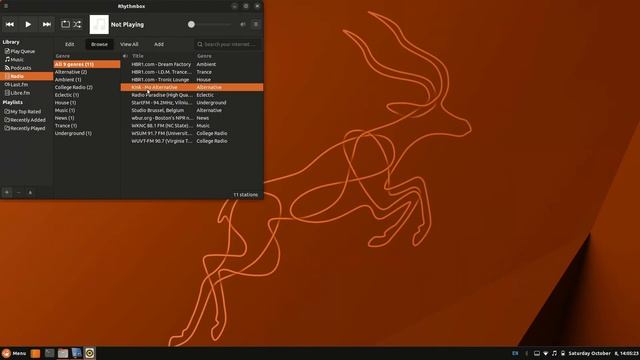Select WUVT-FM 90.7 station
This screenshot has width=640, height=360.
point(192,141)
